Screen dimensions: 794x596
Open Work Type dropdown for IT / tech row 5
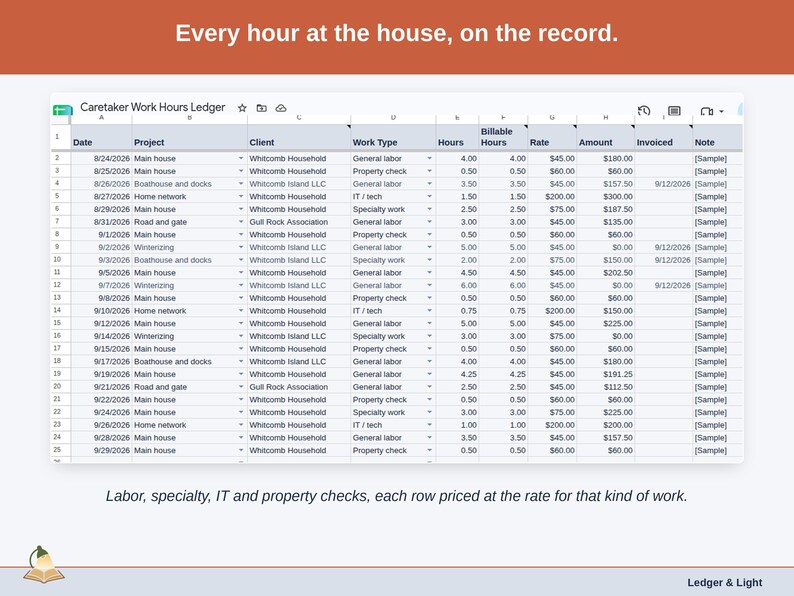[x=429, y=196]
